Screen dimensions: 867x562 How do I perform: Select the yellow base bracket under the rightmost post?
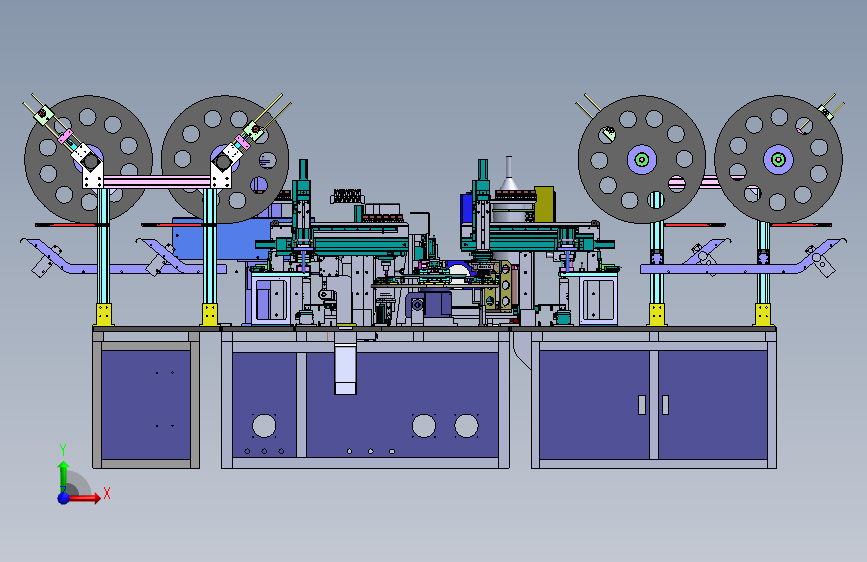click(762, 314)
